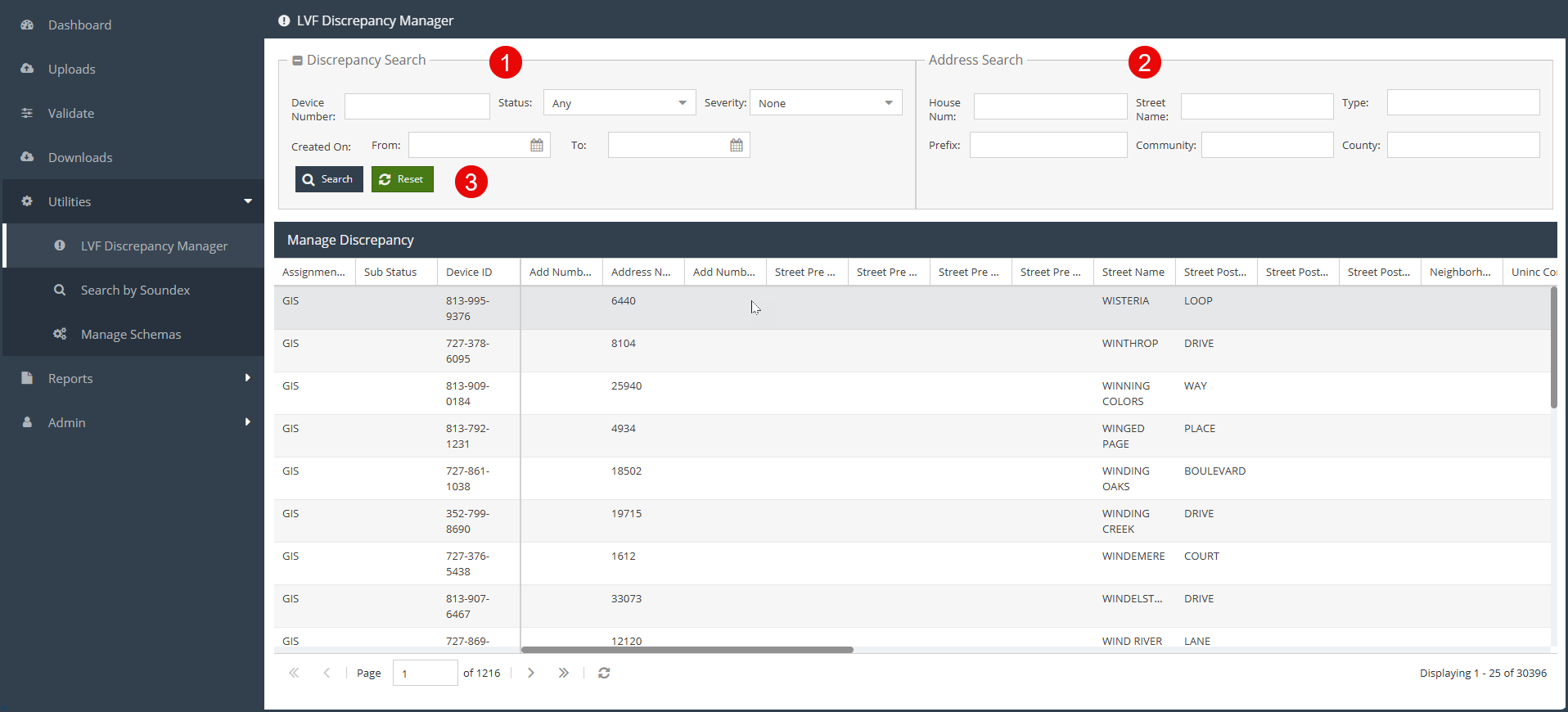Click the Manage Schemas gears icon
The height and width of the screenshot is (712, 1568).
click(60, 334)
